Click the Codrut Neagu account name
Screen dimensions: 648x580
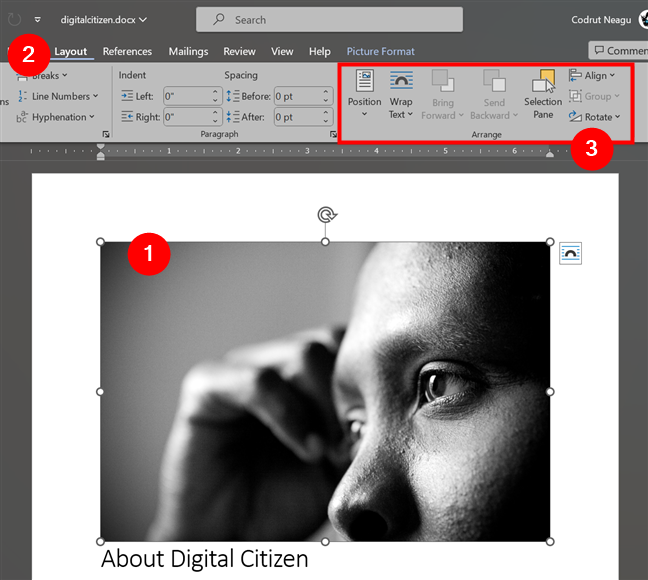pos(601,20)
